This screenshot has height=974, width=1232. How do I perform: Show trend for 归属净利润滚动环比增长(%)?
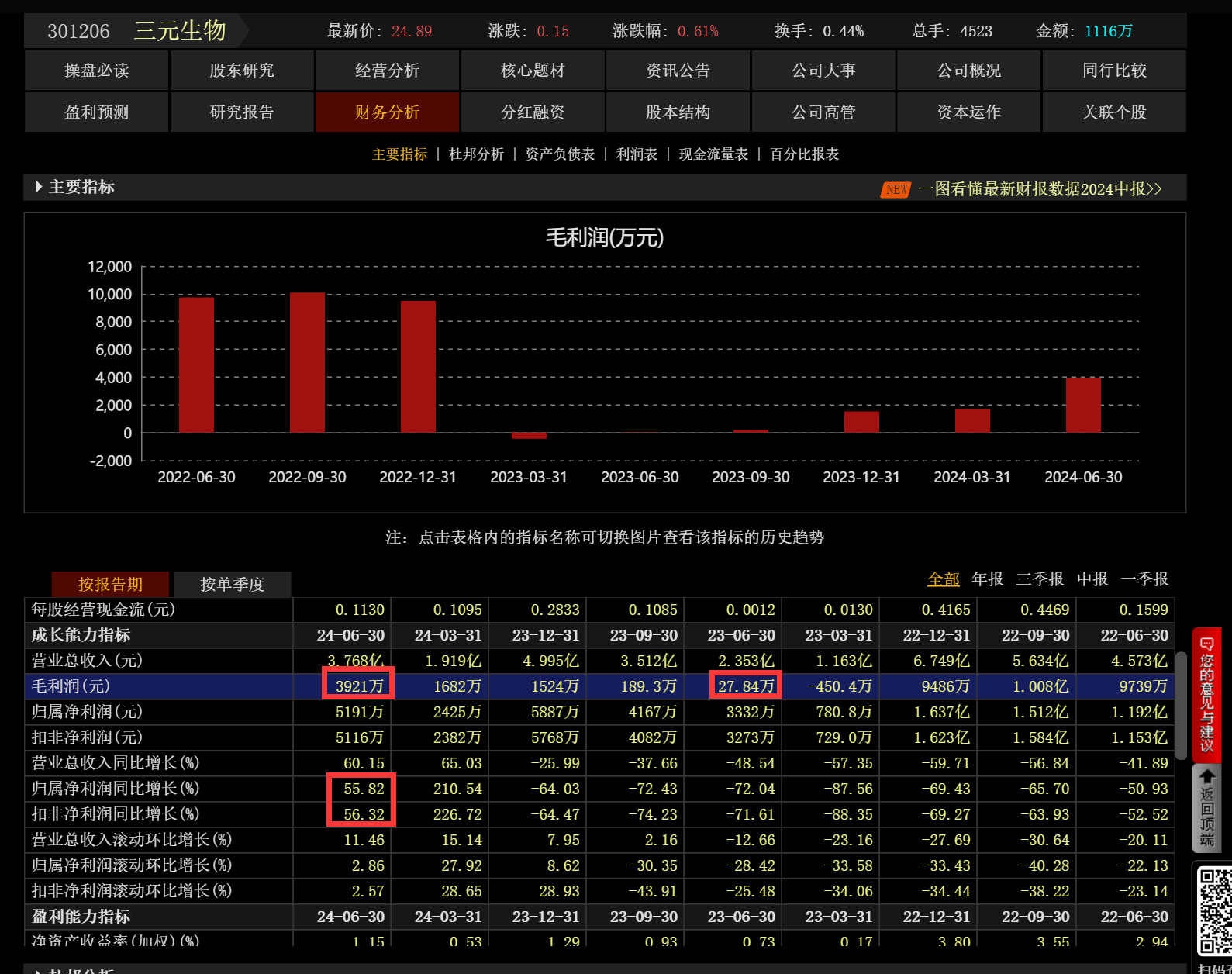(132, 865)
